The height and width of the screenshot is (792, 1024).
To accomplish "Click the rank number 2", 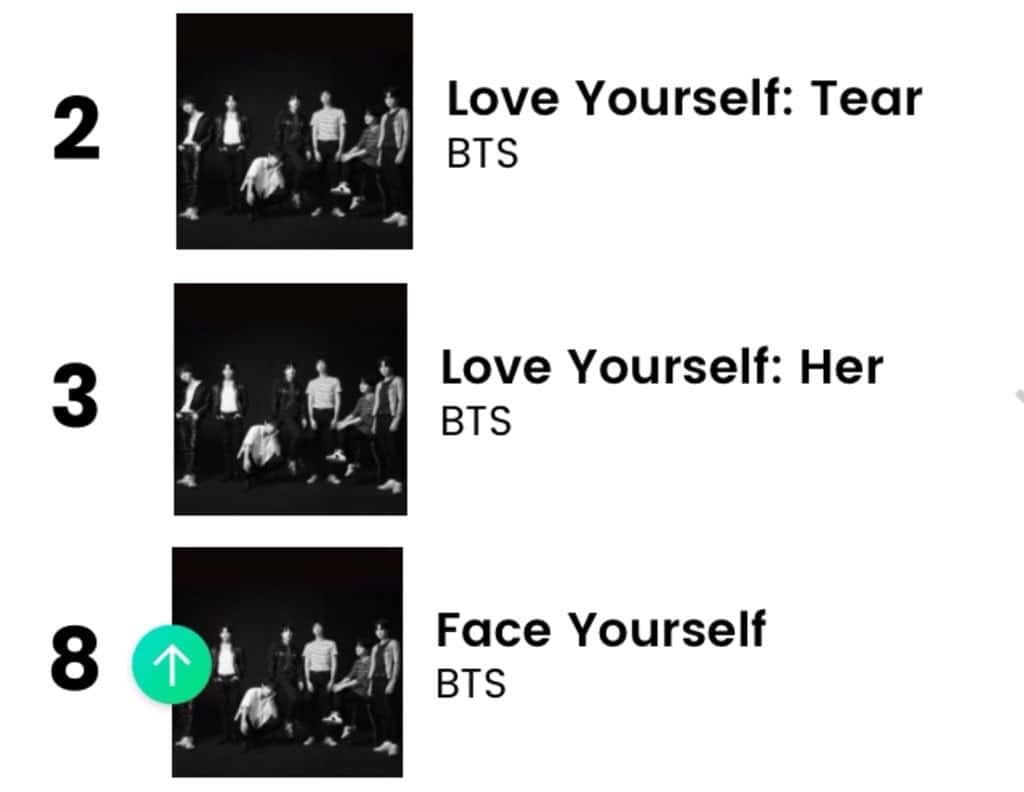I will 77,132.
